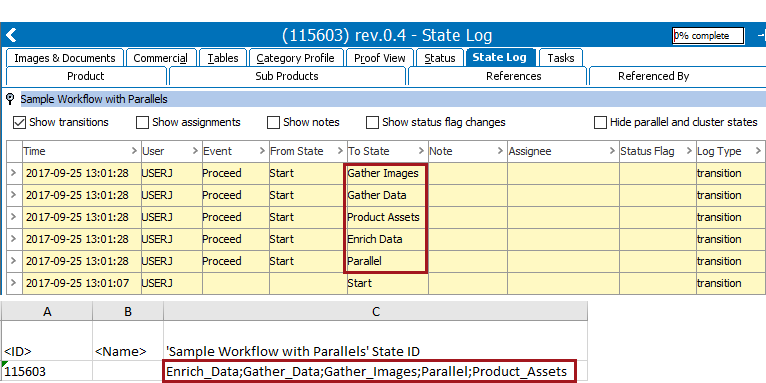Switch to the Tasks tab
The height and width of the screenshot is (383, 766).
pos(560,58)
